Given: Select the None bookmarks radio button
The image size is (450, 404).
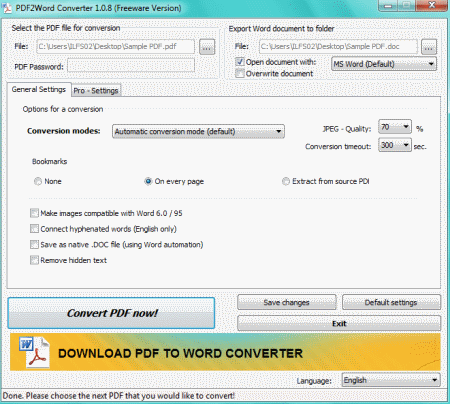Looking at the screenshot, I should tap(38, 181).
